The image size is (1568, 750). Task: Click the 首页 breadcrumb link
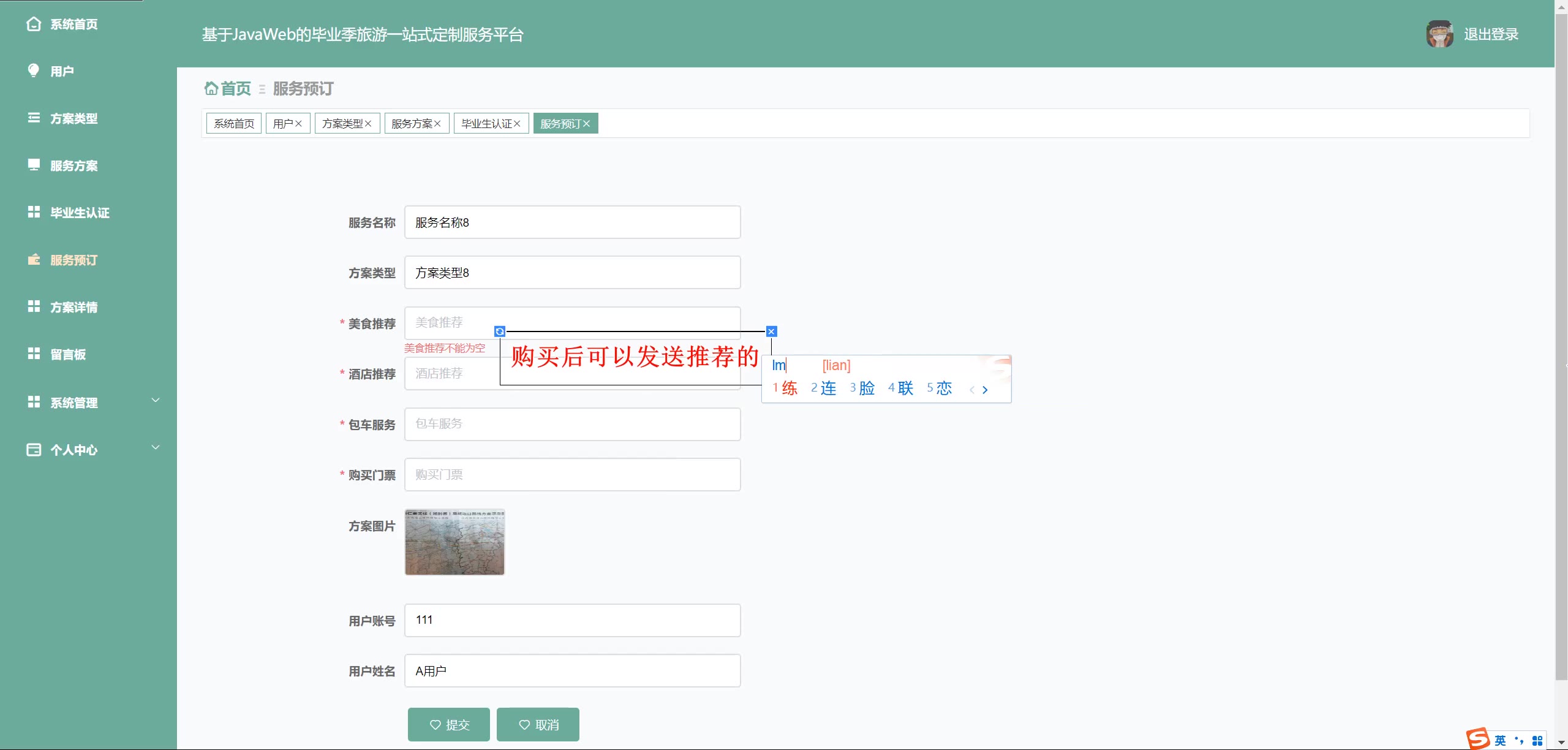tap(236, 89)
